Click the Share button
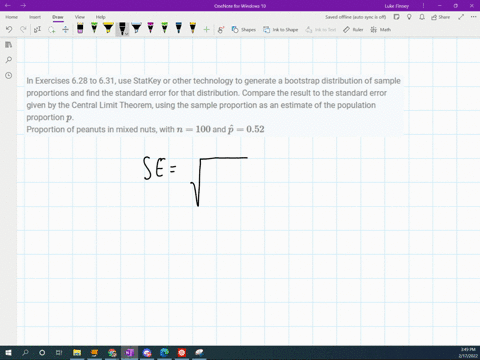 point(440,17)
